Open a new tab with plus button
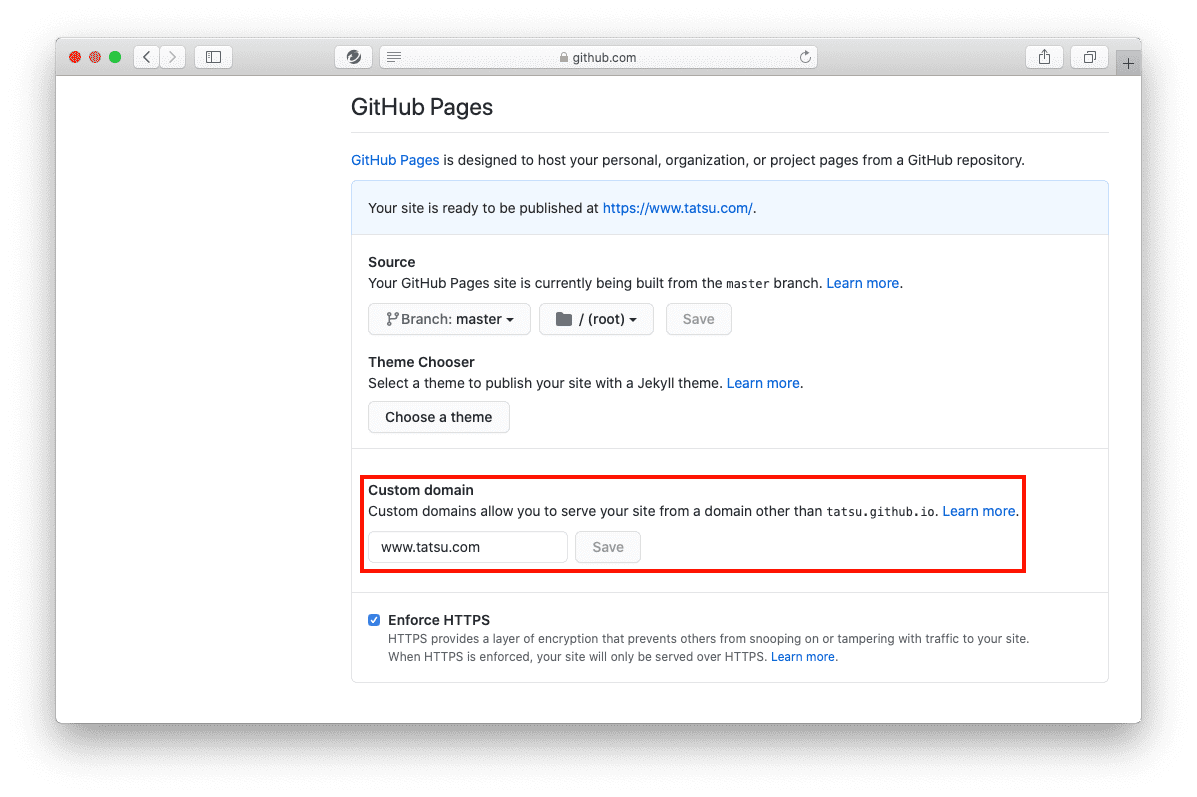This screenshot has width=1197, height=797. pyautogui.click(x=1128, y=63)
